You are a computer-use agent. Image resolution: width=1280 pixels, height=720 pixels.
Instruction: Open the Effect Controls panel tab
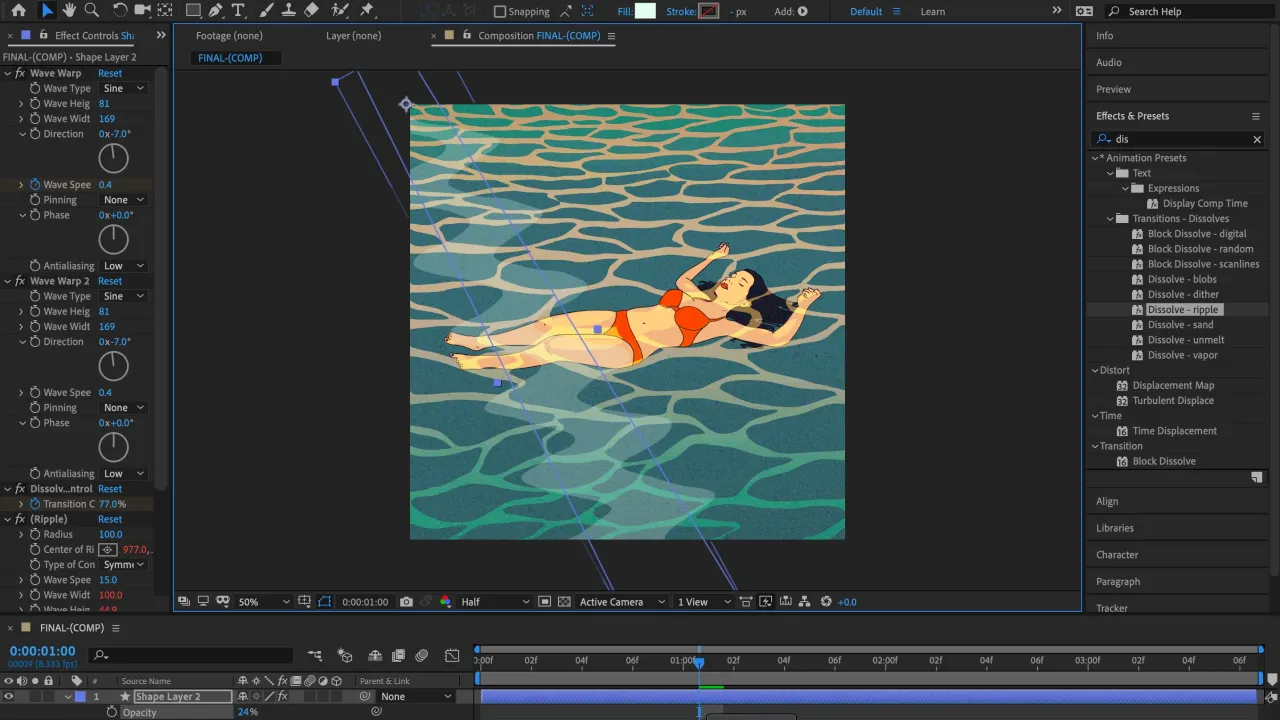(94, 36)
